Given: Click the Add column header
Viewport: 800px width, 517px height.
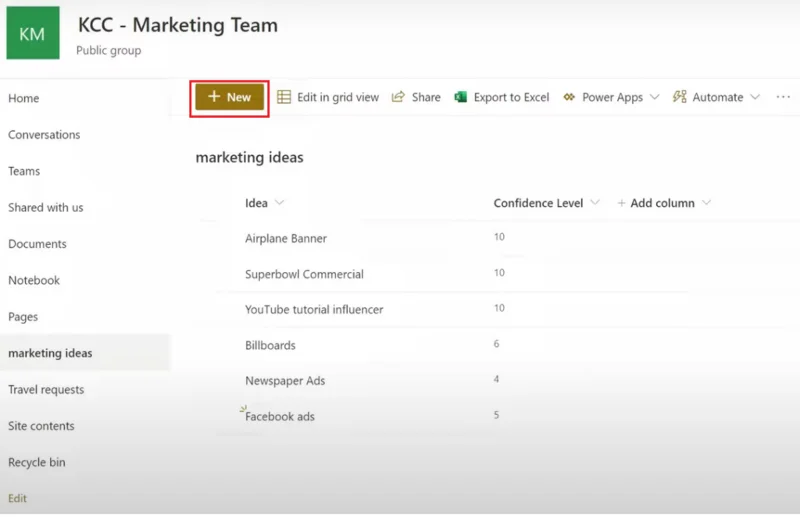Looking at the screenshot, I should (662, 203).
